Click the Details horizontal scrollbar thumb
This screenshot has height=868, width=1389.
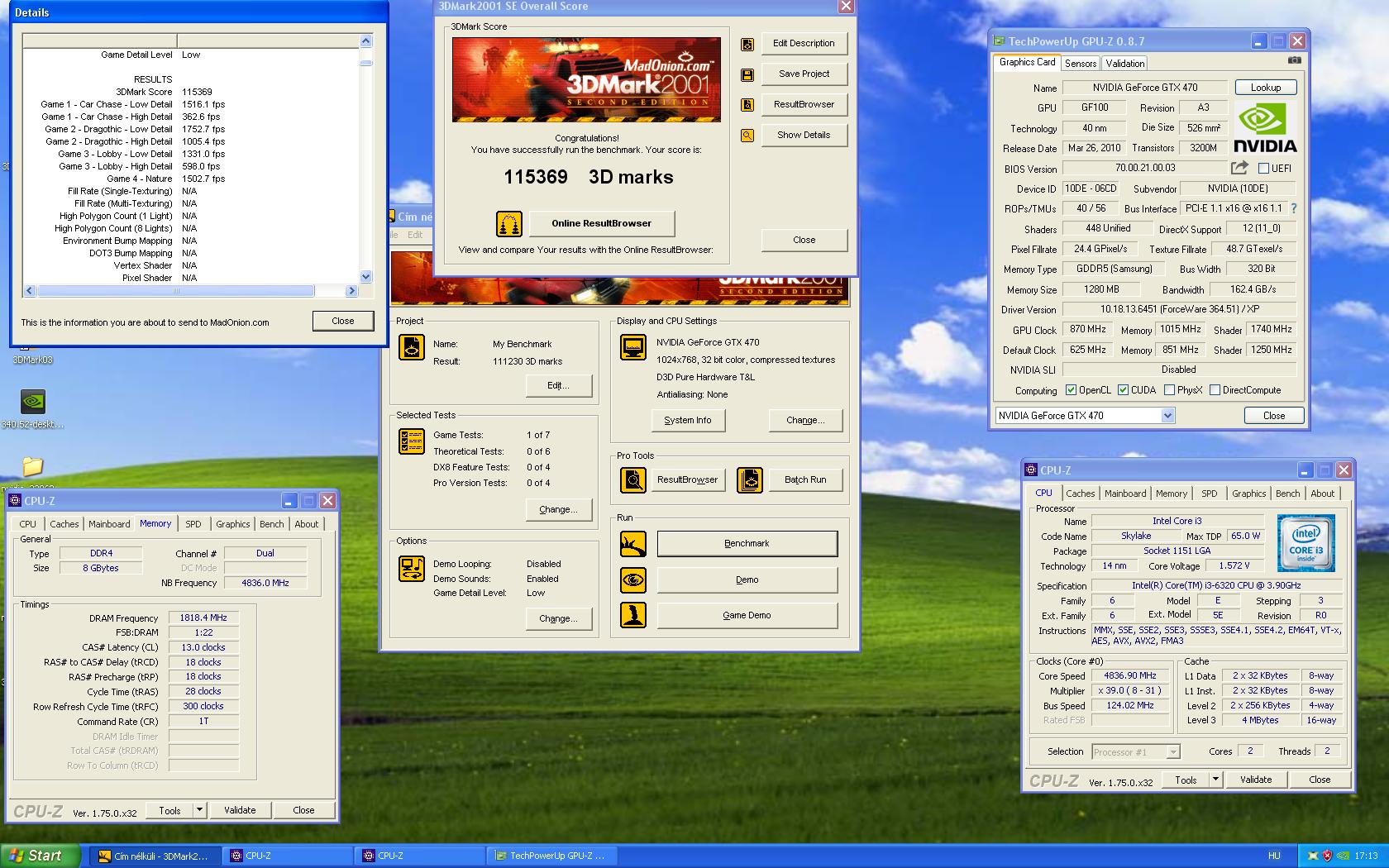point(176,291)
